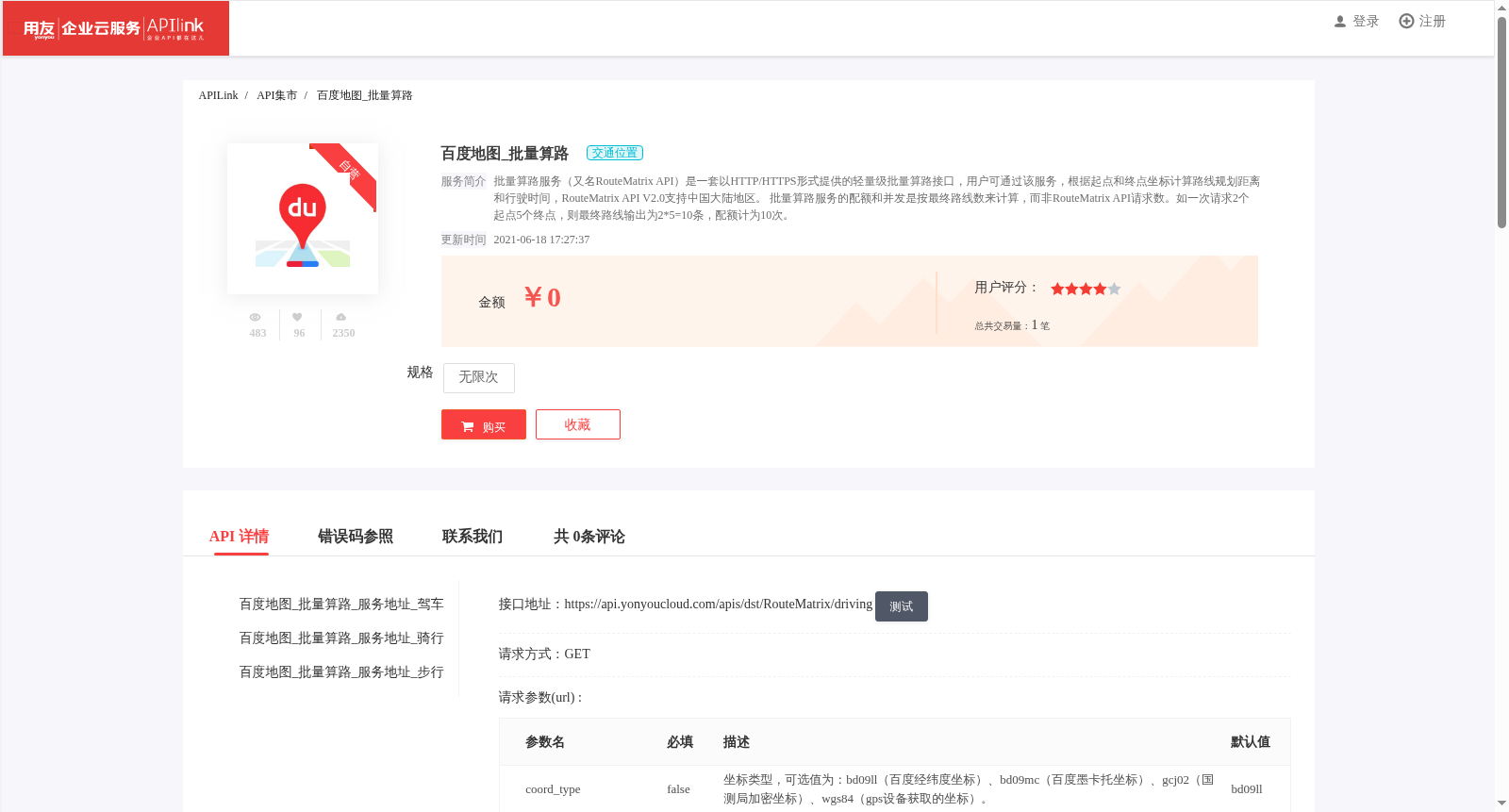Click the login user icon
This screenshot has width=1509, height=812.
pyautogui.click(x=1340, y=22)
